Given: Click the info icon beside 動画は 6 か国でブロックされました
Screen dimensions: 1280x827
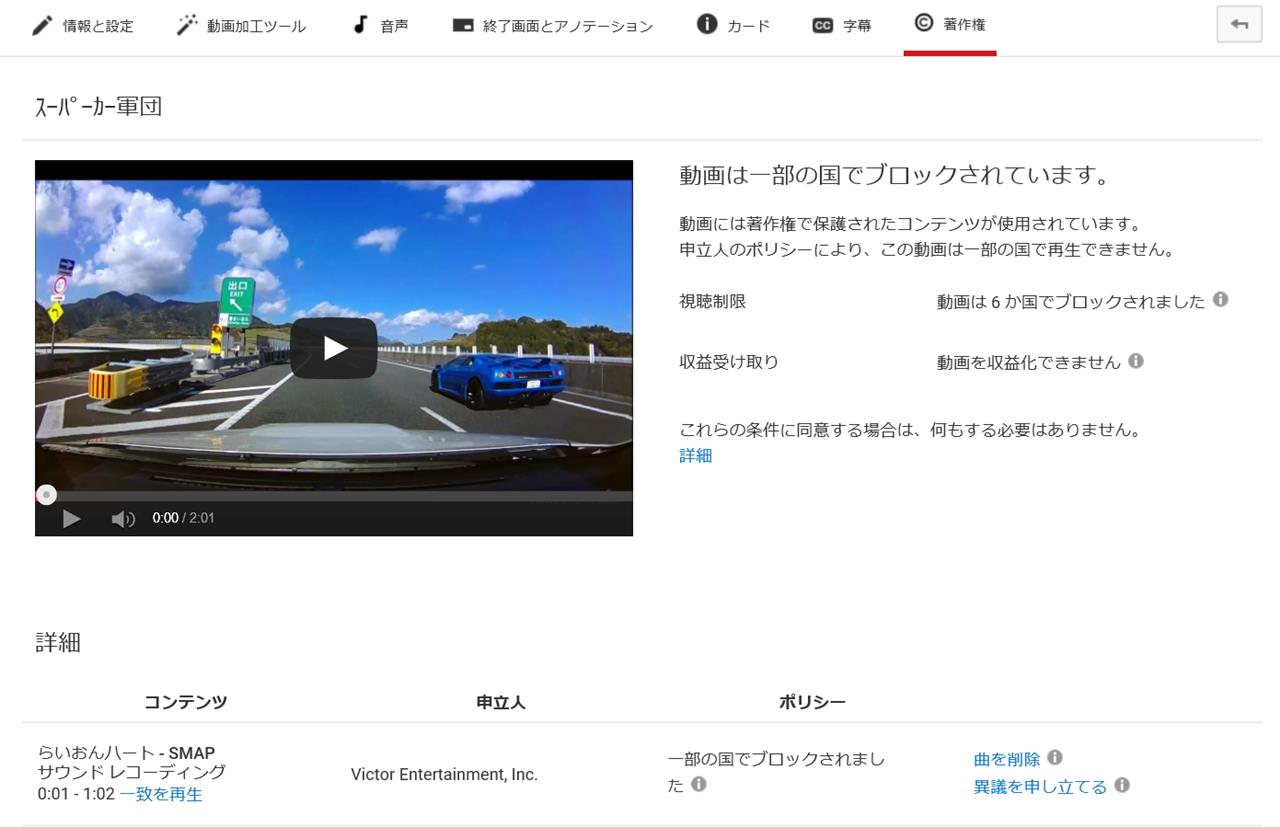Looking at the screenshot, I should click(1220, 300).
